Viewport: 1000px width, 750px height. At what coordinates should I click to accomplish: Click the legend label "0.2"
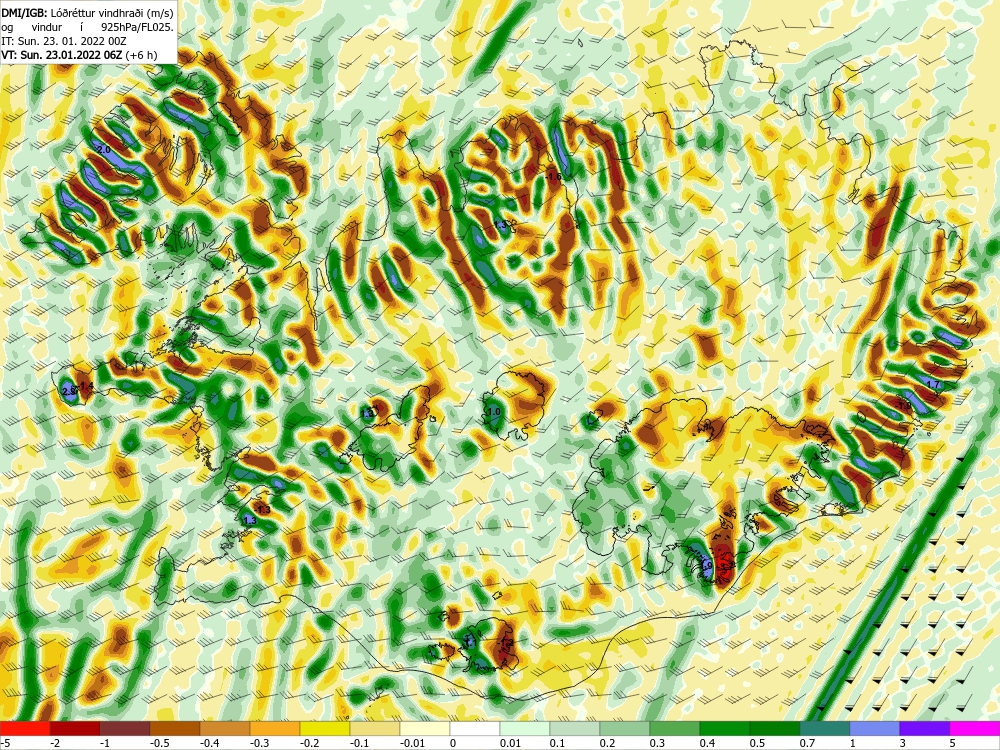click(608, 743)
